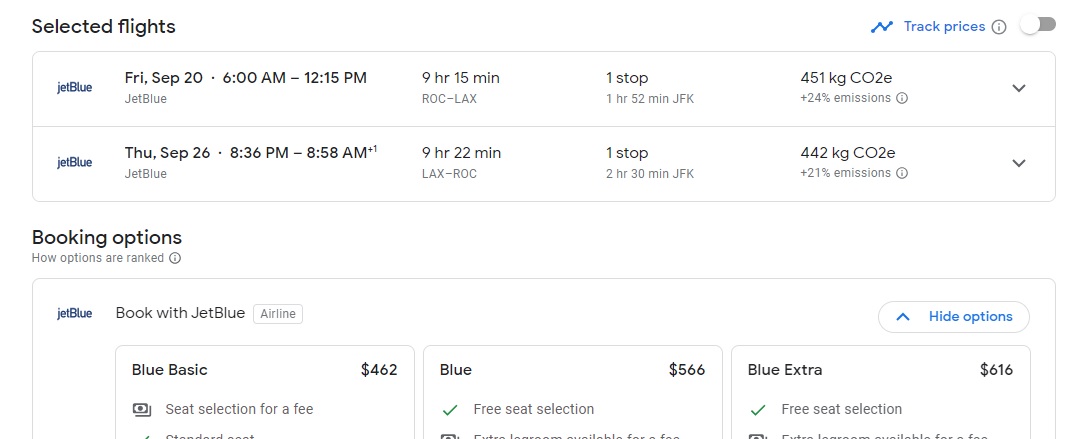
Task: Click the JetBlue logo in Booking options
Action: tap(74, 313)
